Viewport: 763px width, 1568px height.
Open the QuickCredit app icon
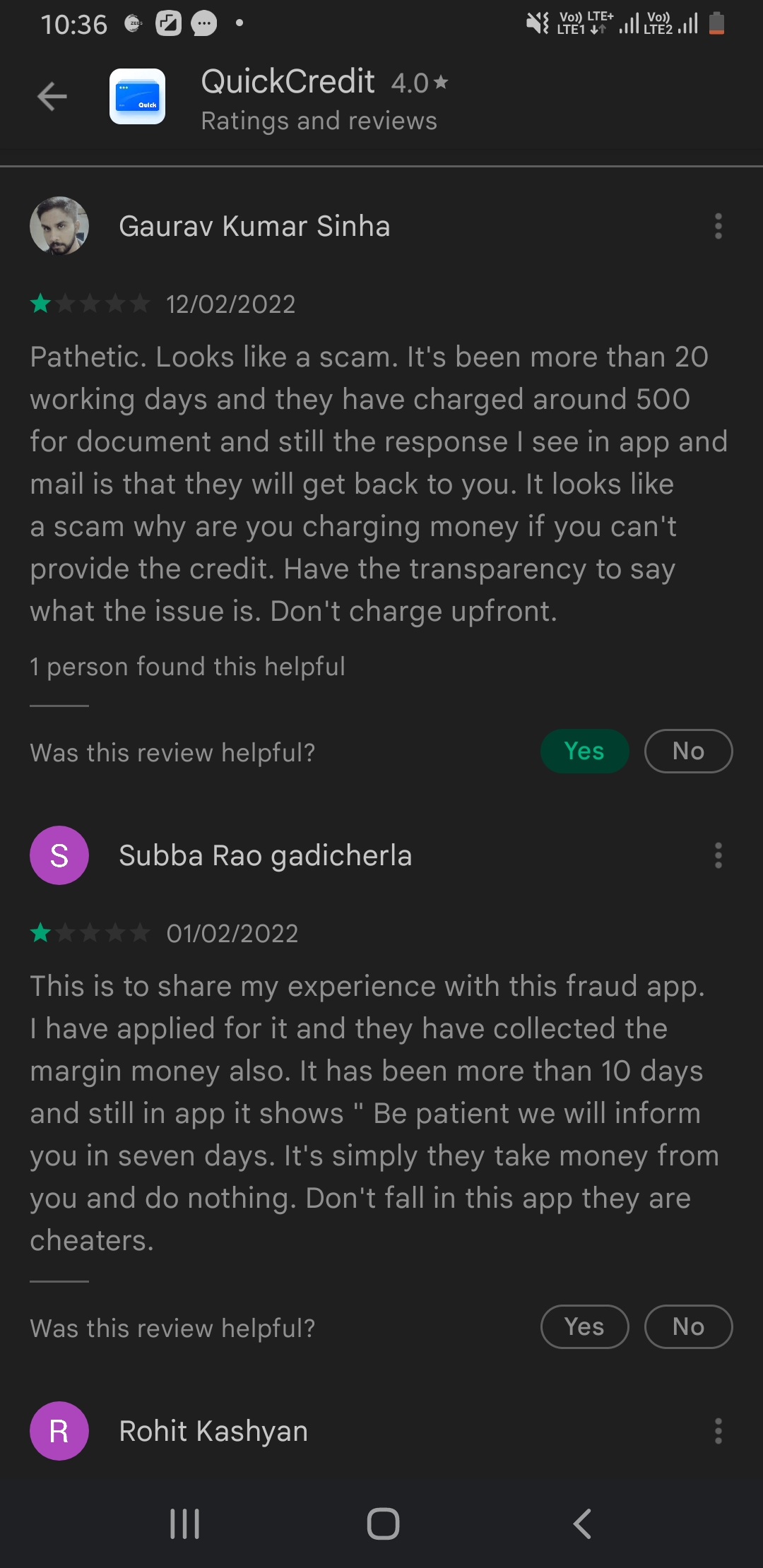click(137, 97)
